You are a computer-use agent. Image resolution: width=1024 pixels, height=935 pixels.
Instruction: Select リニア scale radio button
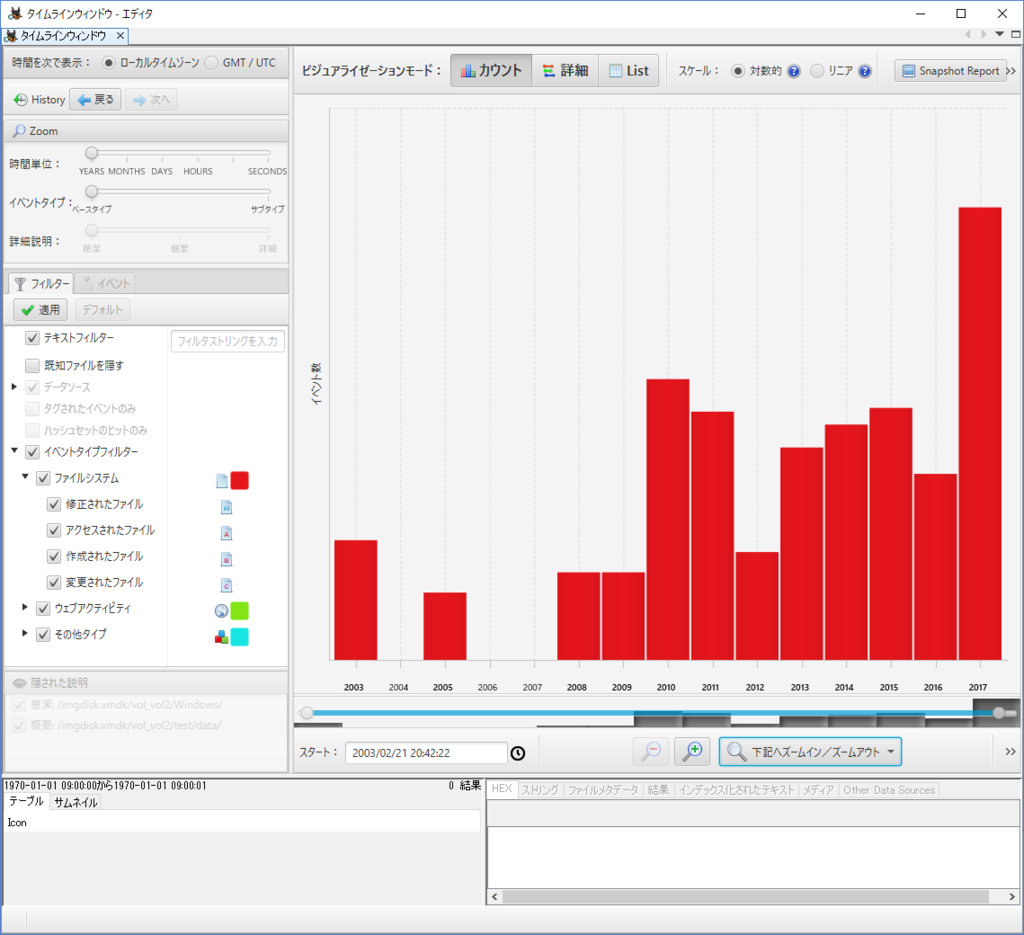pos(817,71)
